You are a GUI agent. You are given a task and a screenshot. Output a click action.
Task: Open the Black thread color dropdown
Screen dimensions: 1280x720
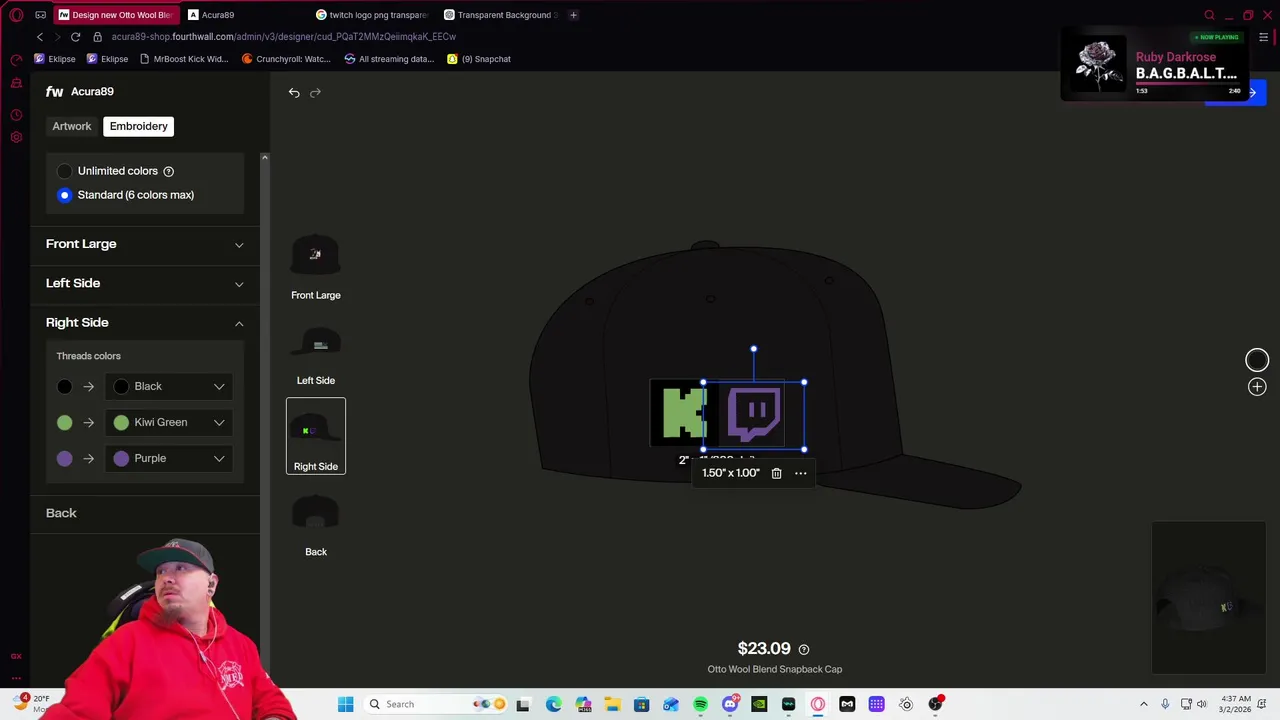tap(170, 386)
